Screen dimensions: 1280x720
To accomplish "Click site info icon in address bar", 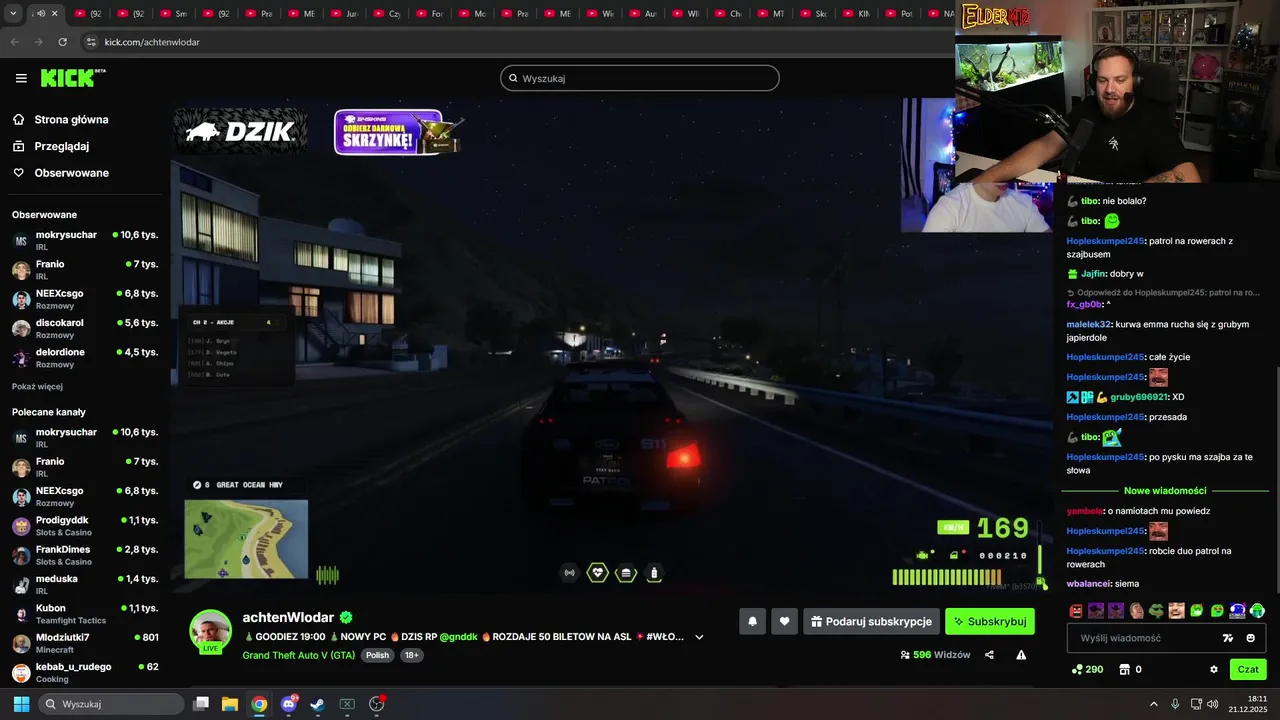I will point(91,42).
